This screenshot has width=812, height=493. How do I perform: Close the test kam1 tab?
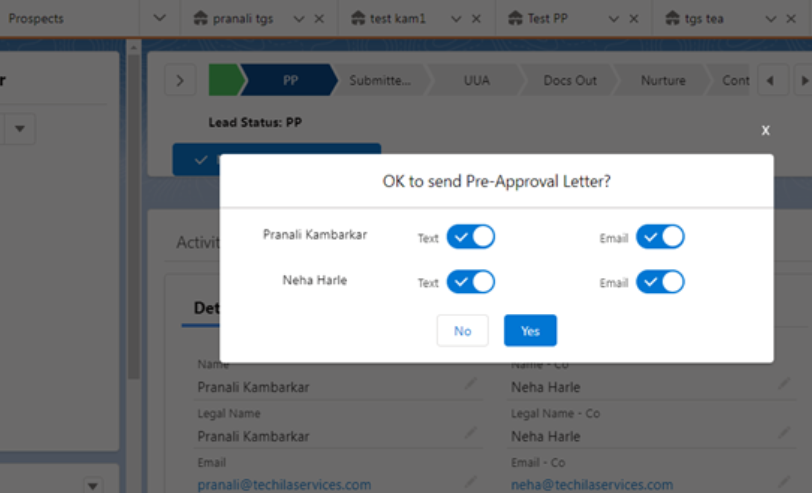click(x=476, y=19)
